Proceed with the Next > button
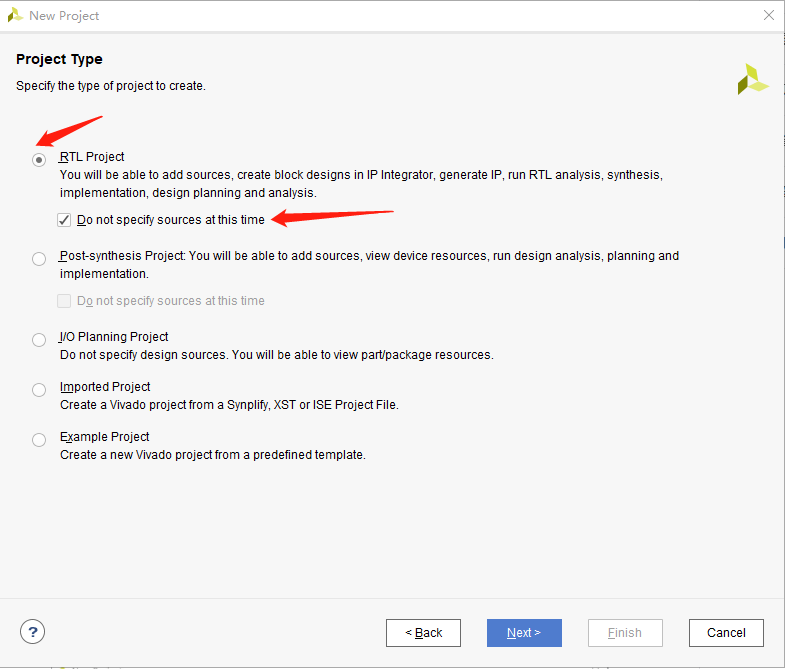 (524, 633)
